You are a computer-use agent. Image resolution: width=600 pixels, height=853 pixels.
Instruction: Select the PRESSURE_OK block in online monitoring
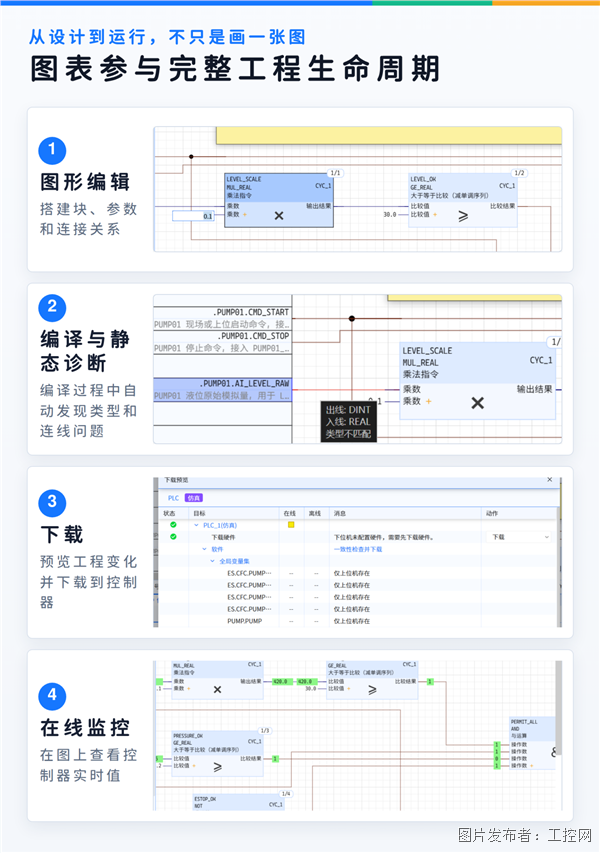[x=218, y=753]
